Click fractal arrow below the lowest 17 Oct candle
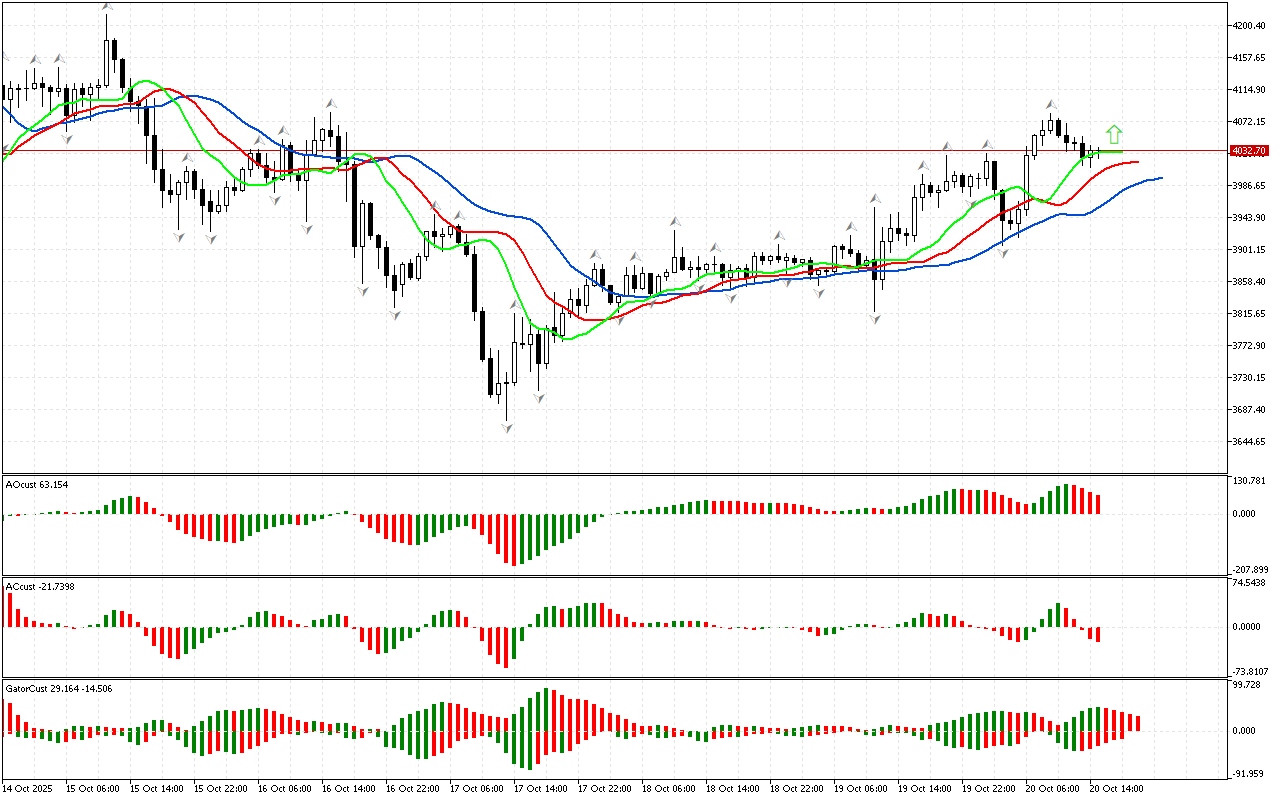The height and width of the screenshot is (800, 1280). (507, 428)
